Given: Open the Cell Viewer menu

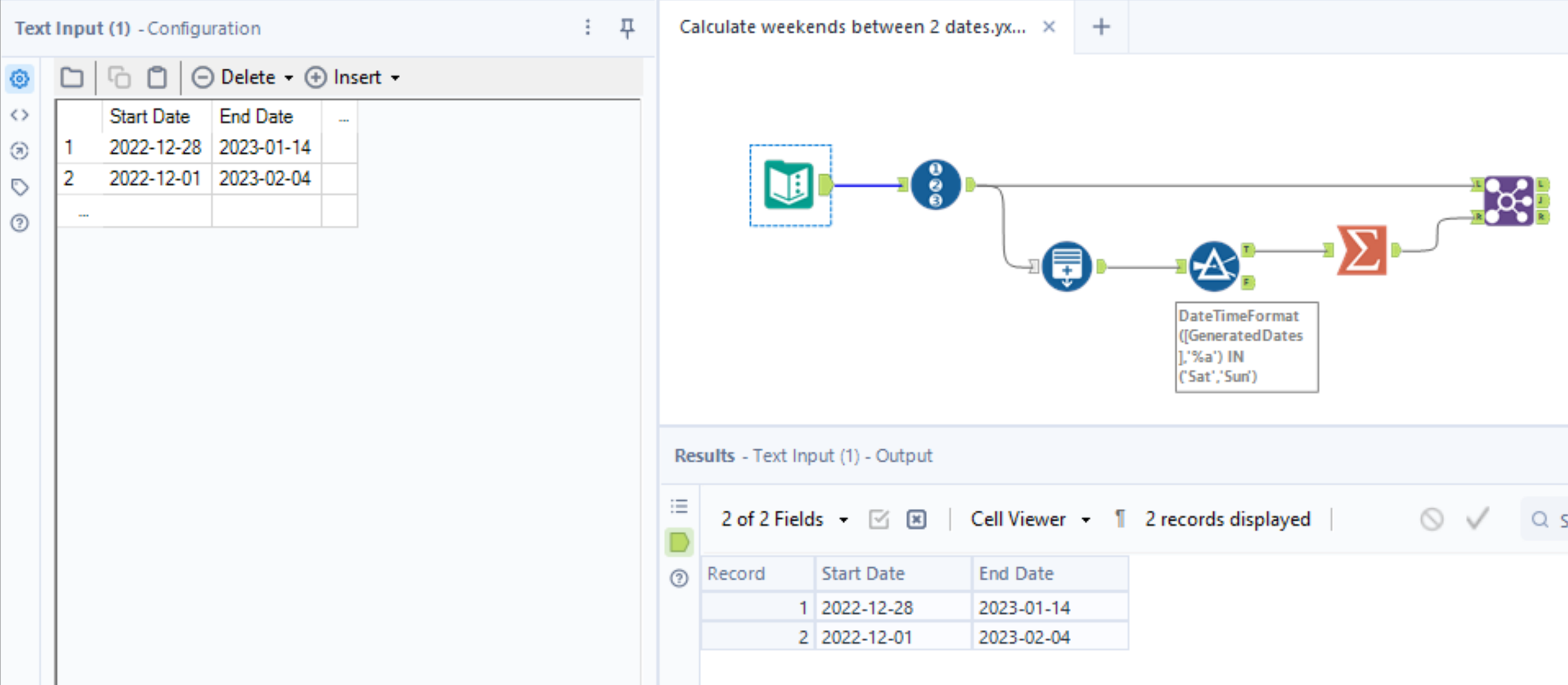Looking at the screenshot, I should click(1030, 519).
